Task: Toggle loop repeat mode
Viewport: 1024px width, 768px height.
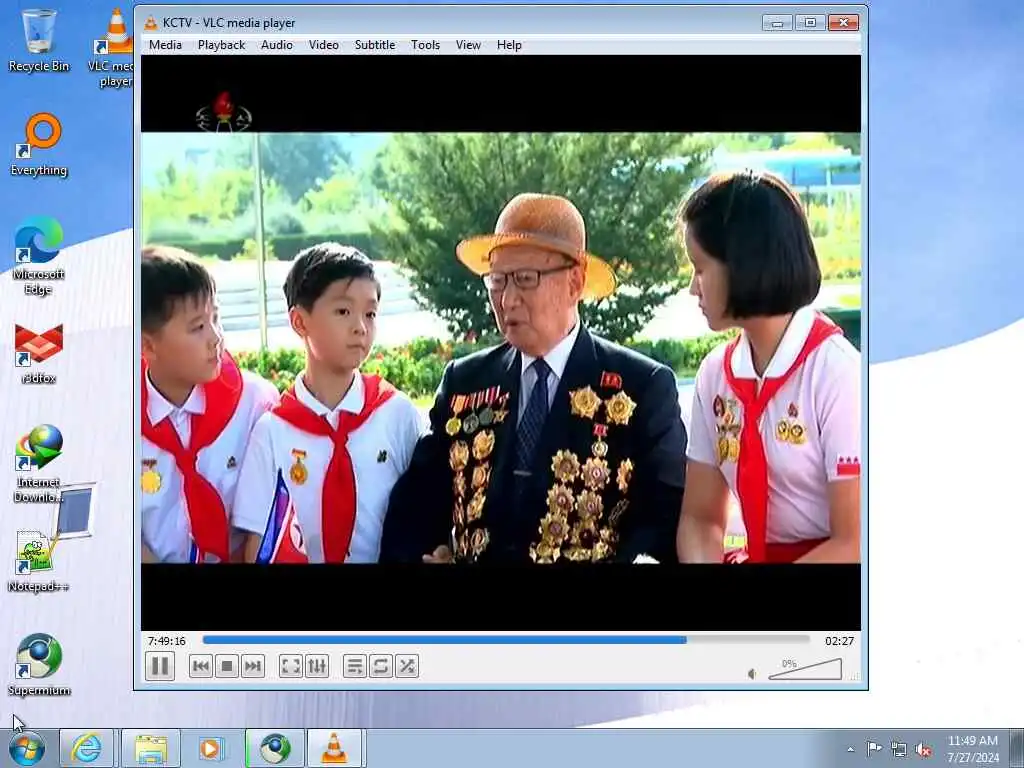Action: pyautogui.click(x=381, y=666)
